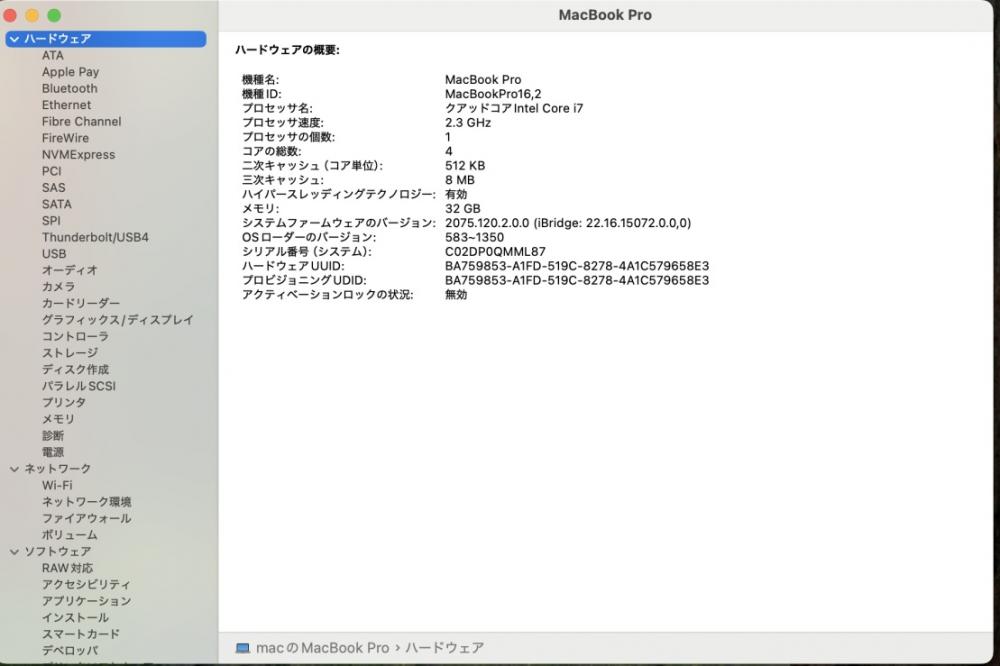Select コントローラ in the sidebar
Image resolution: width=1000 pixels, height=666 pixels.
tap(75, 336)
